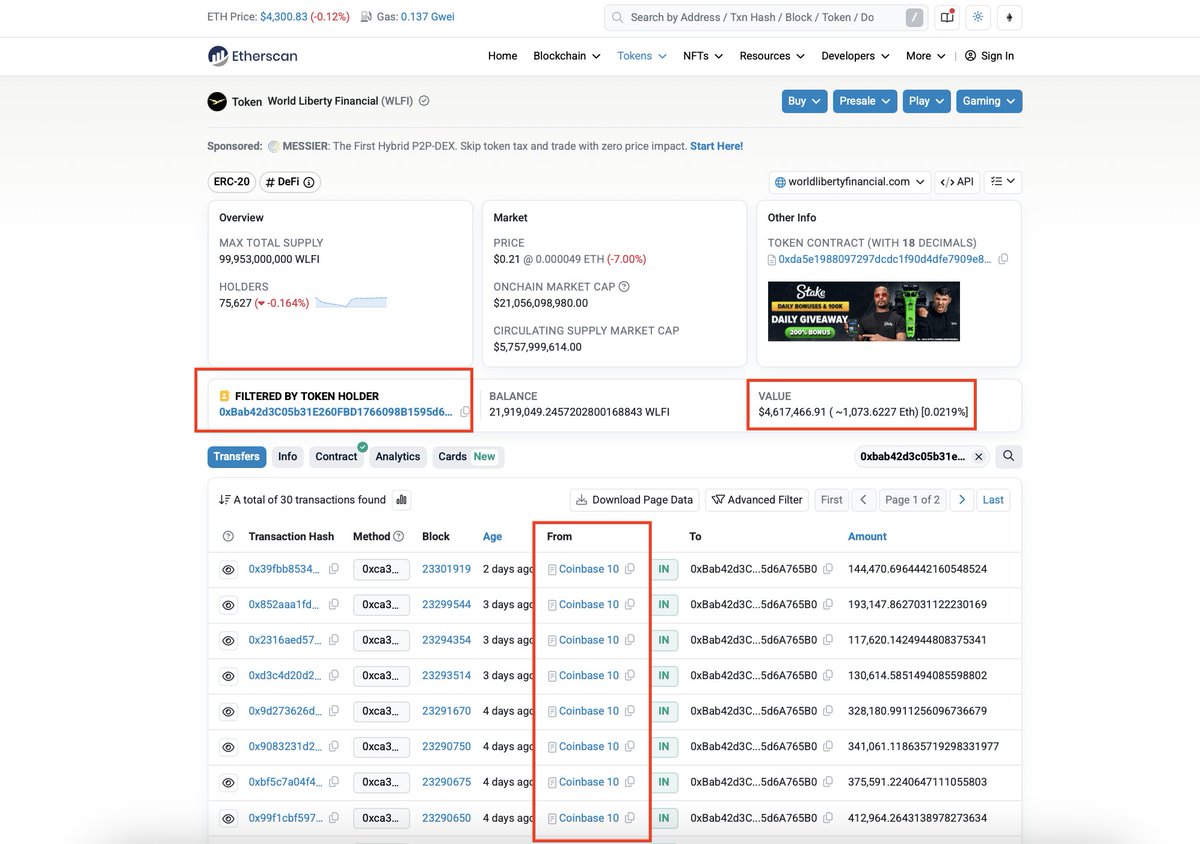Preview transaction 0x39fbb8534 via eye icon
Image resolution: width=1200 pixels, height=844 pixels.
(228, 568)
